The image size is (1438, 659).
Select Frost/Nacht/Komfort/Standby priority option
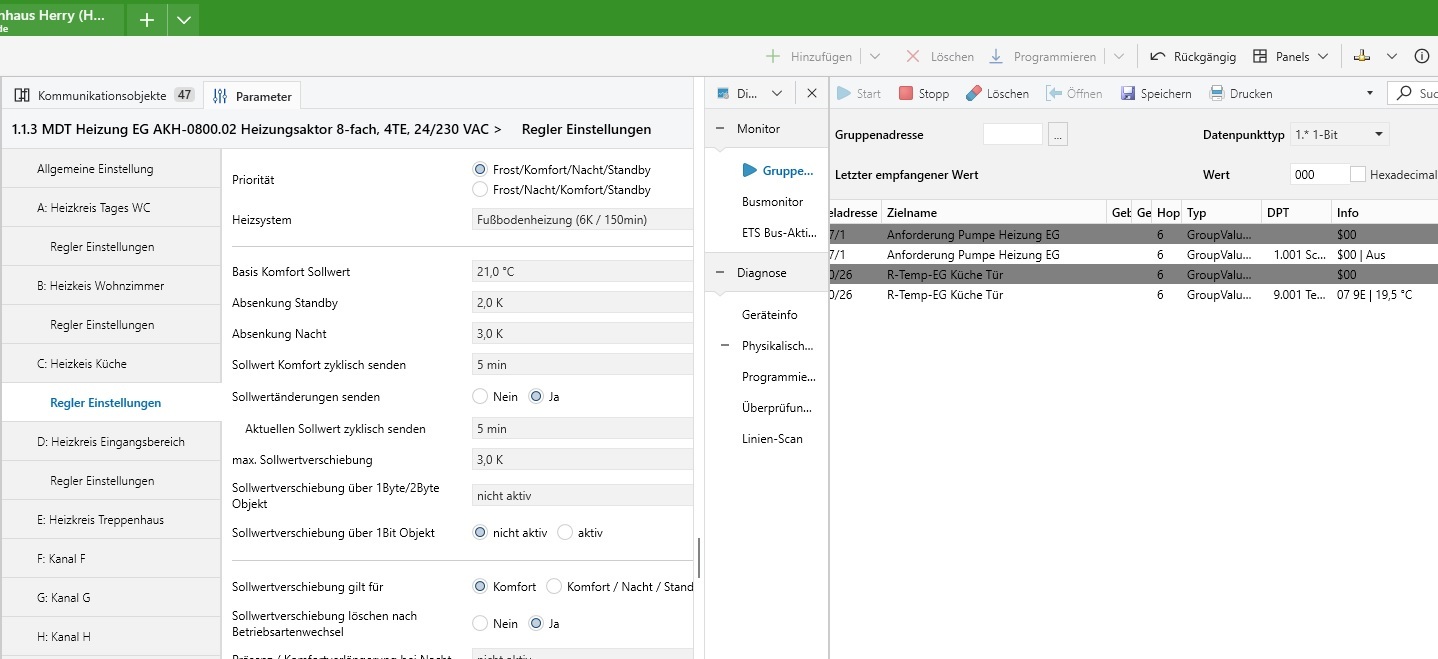click(x=480, y=189)
